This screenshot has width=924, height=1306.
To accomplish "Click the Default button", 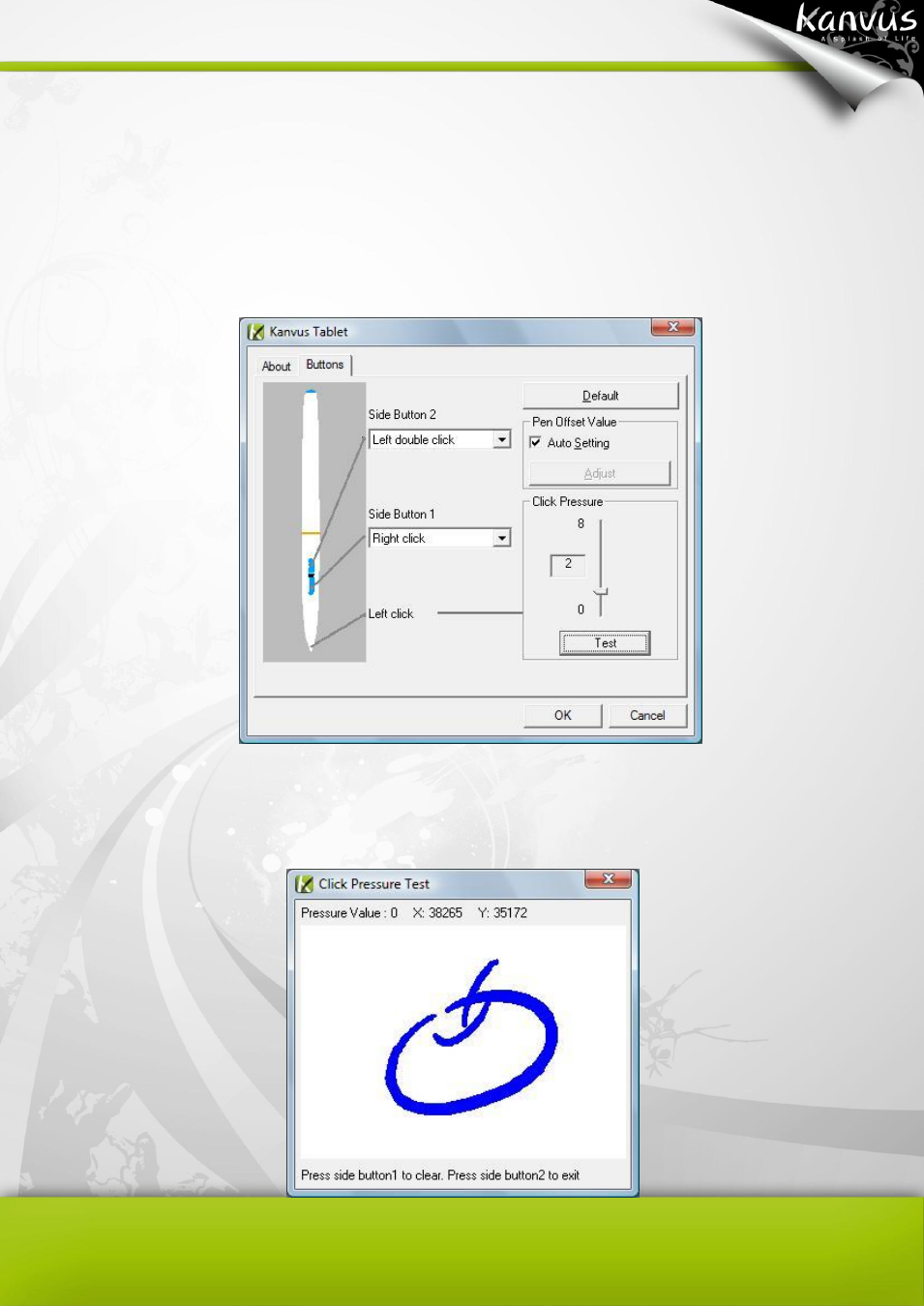I will coord(601,396).
